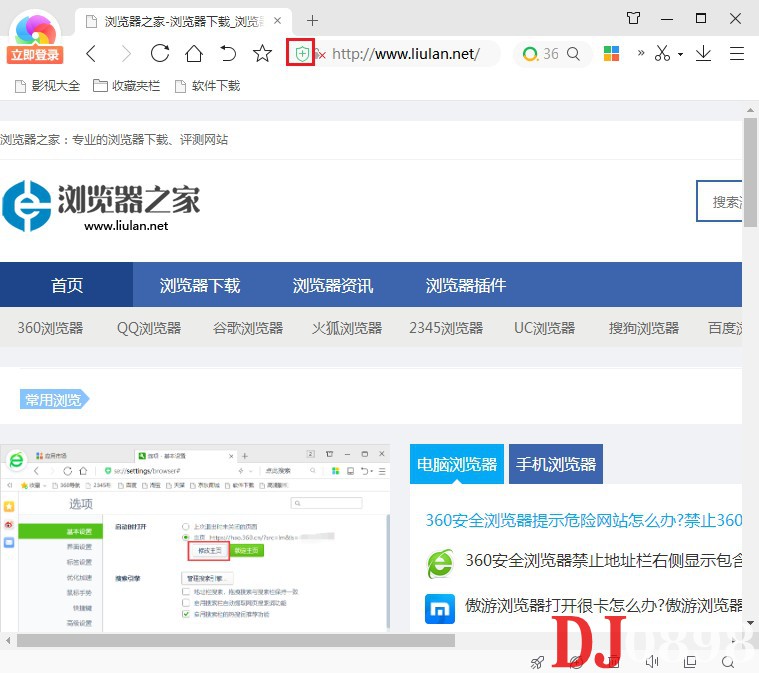The width and height of the screenshot is (759, 673).
Task: Click the site 搜索 search box
Action: pyautogui.click(x=719, y=201)
